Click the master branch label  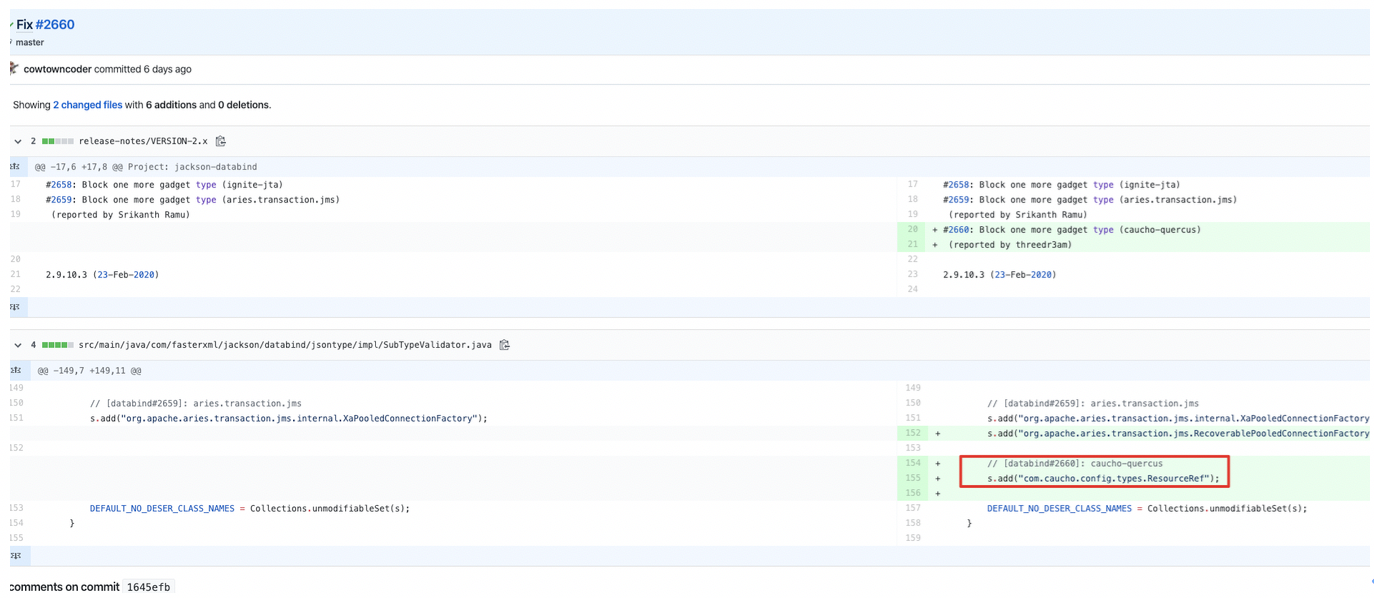(x=30, y=42)
